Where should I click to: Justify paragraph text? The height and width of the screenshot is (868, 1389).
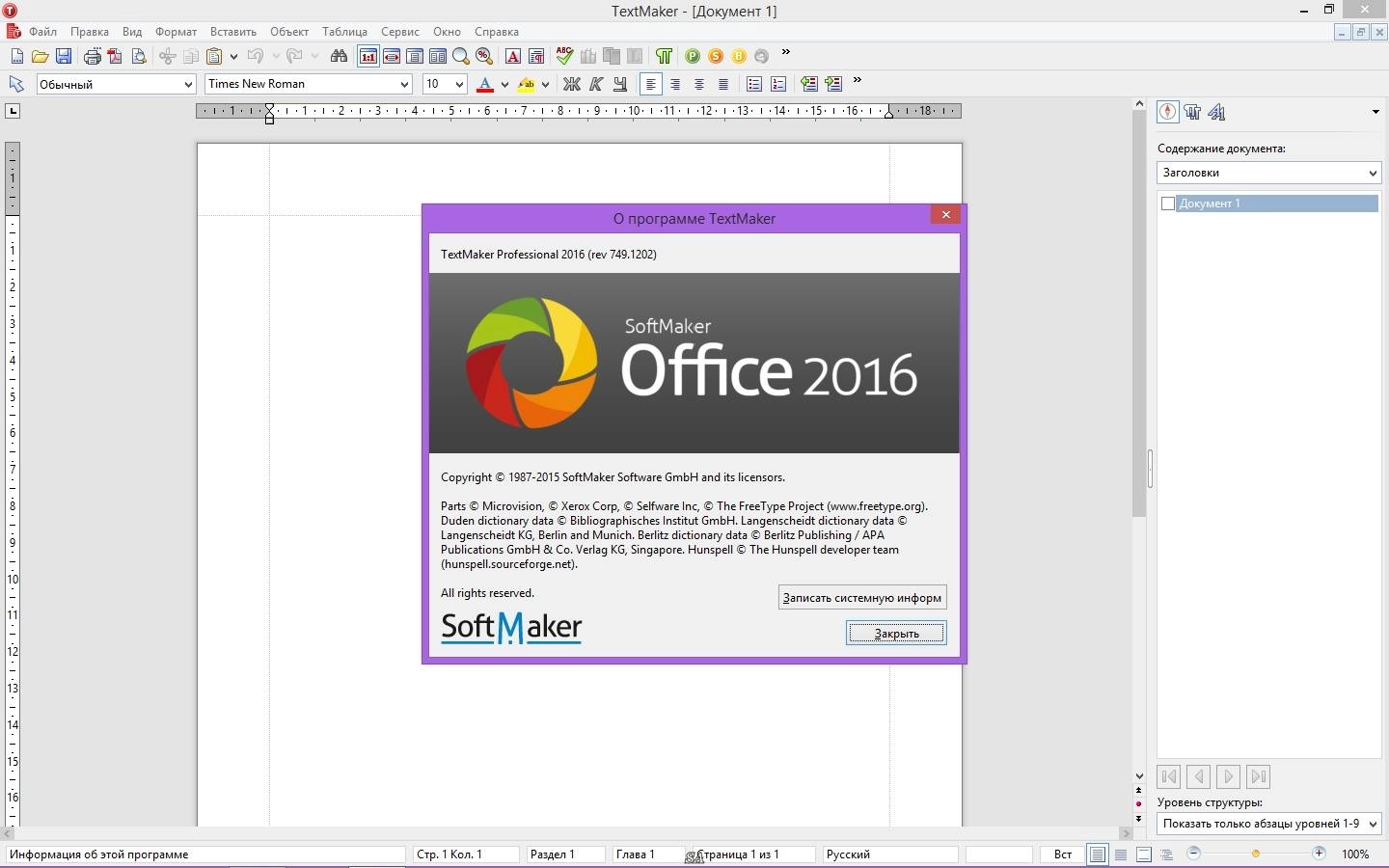click(723, 84)
